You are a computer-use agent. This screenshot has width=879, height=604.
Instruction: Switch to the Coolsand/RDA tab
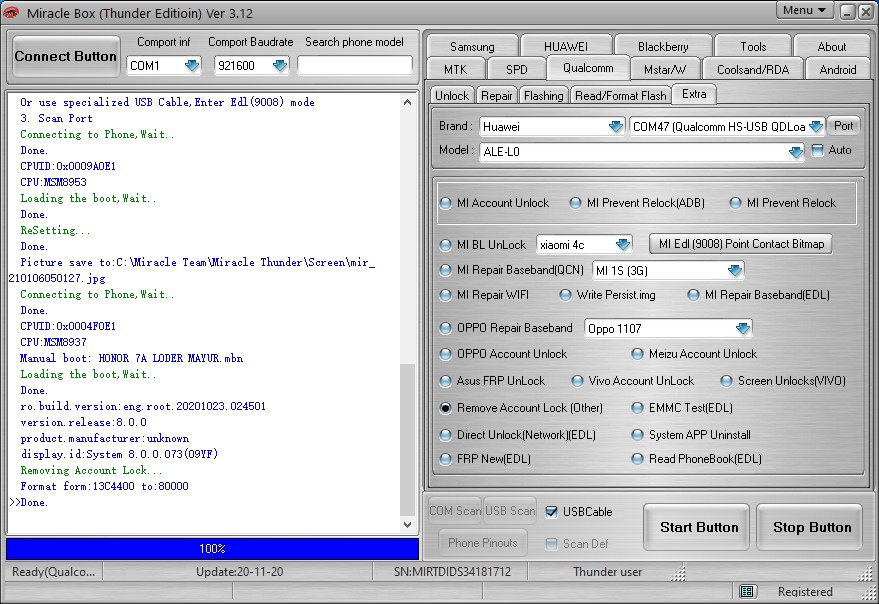[x=753, y=70]
